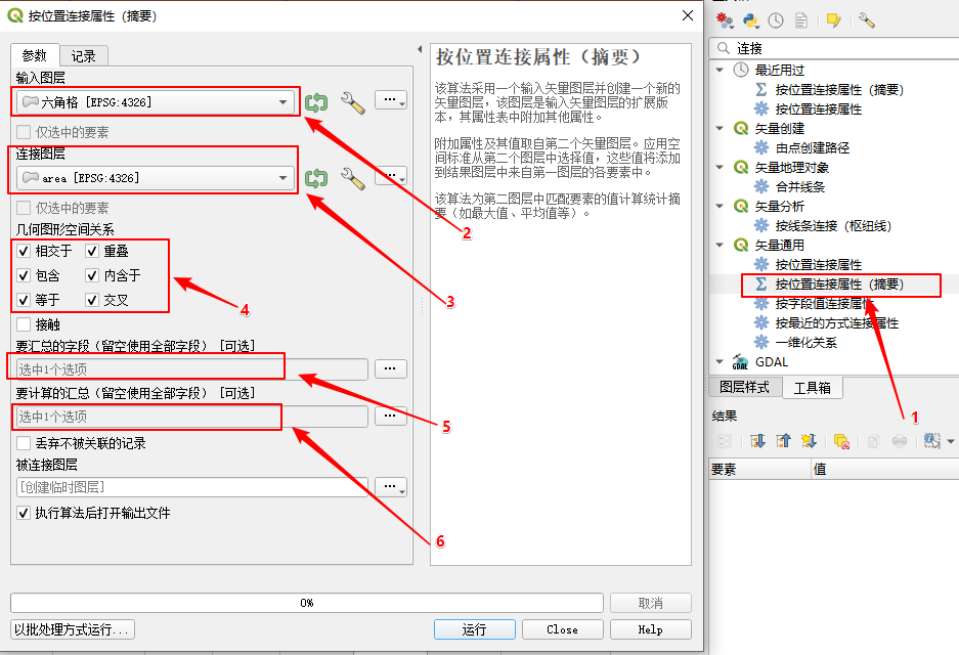
Task: Click the 连接 search field in toolbox
Action: [x=840, y=48]
